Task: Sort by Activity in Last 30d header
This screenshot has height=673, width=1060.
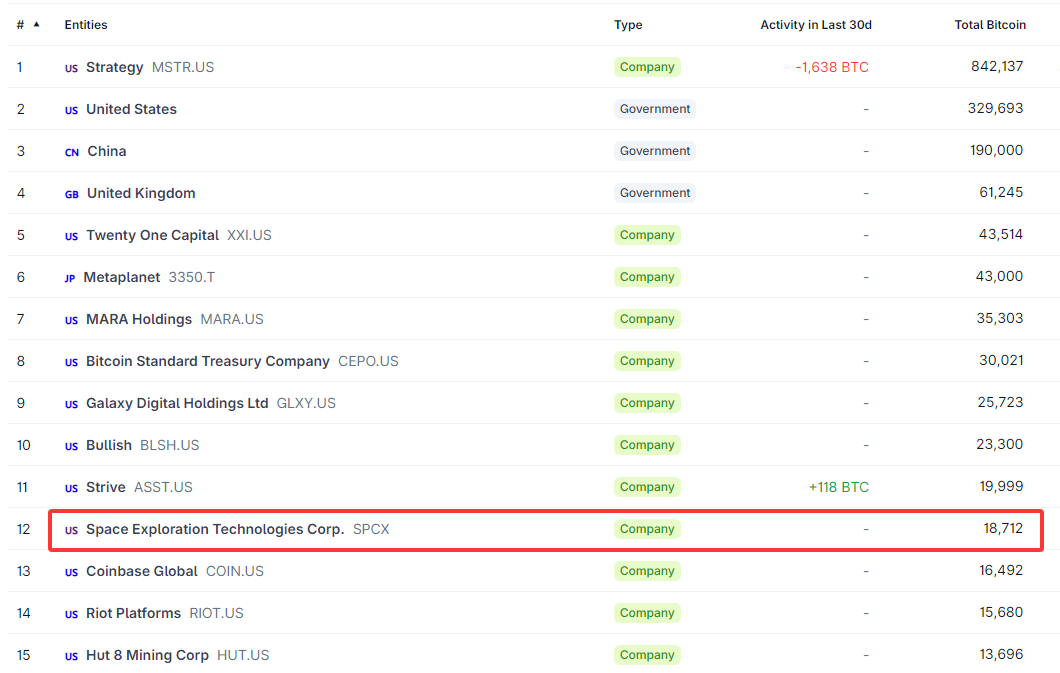Action: click(816, 25)
